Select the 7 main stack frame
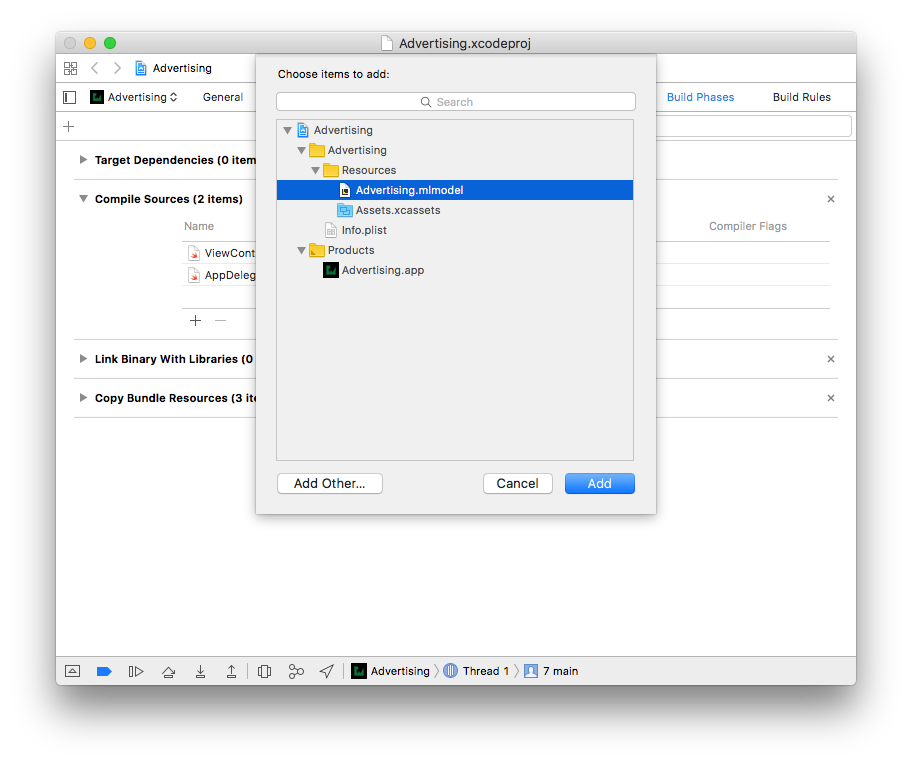 click(x=551, y=671)
